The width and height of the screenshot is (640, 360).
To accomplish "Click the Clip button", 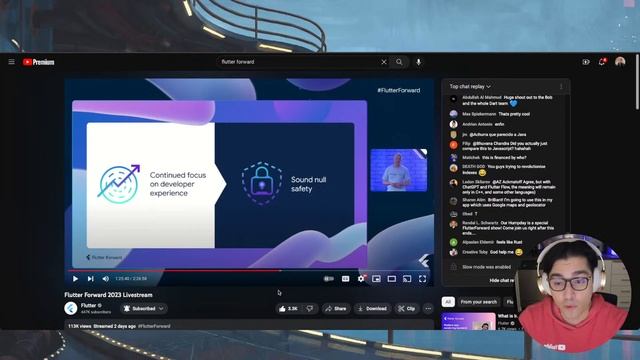I will coord(407,309).
